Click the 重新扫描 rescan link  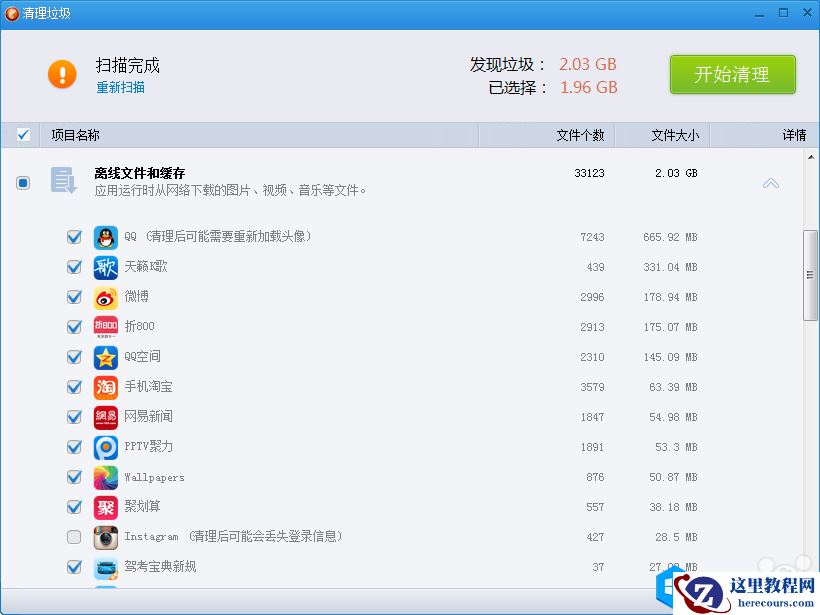tap(120, 87)
